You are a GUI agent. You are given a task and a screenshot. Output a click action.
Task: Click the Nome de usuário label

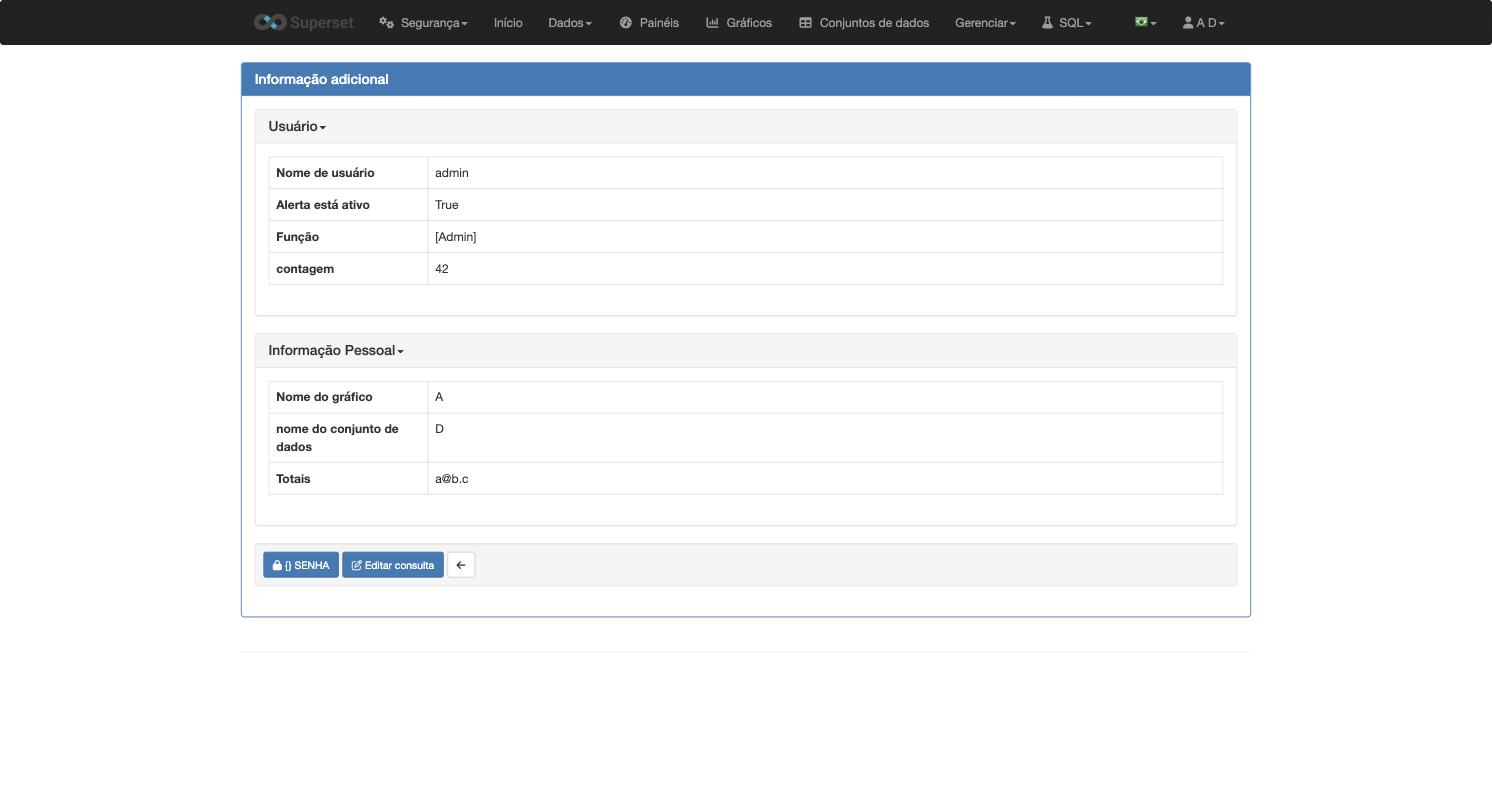coord(325,173)
